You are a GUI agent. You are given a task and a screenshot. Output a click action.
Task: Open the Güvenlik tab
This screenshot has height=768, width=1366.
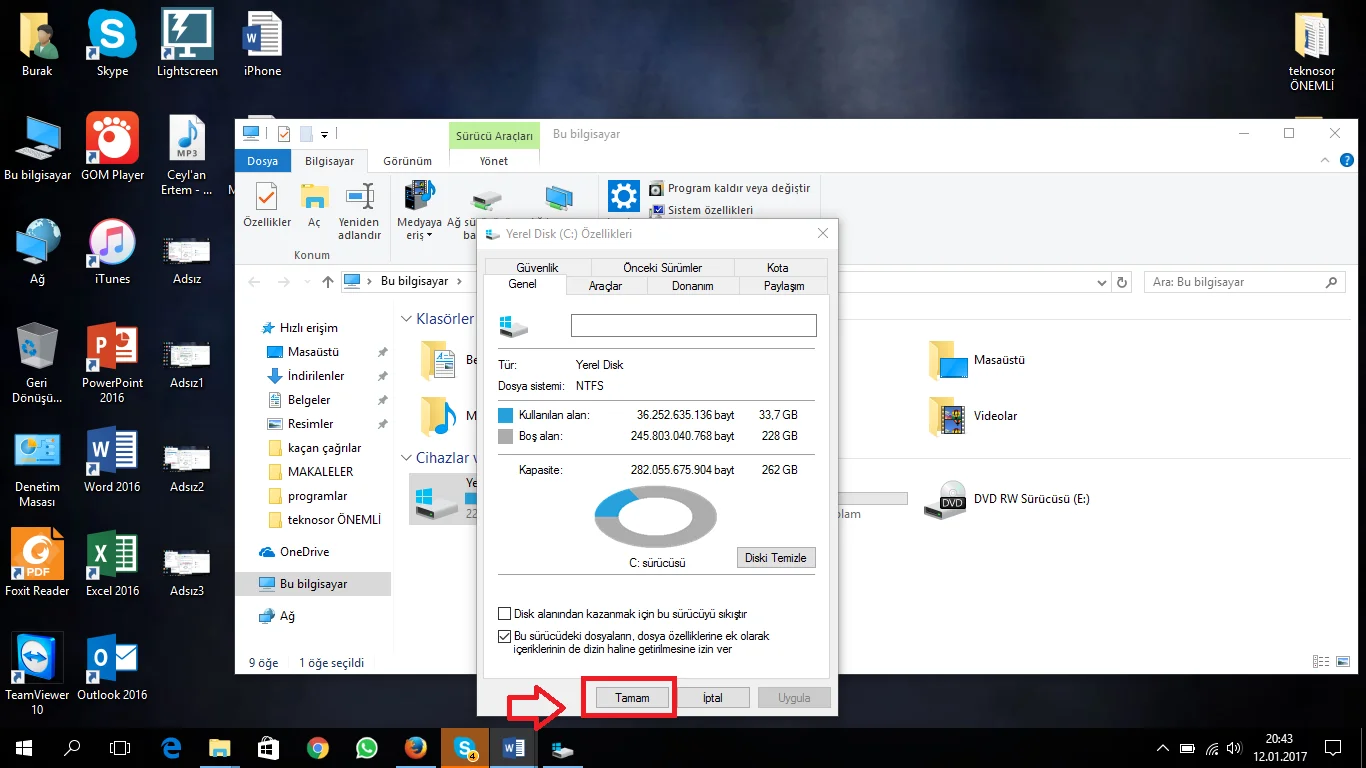click(537, 267)
